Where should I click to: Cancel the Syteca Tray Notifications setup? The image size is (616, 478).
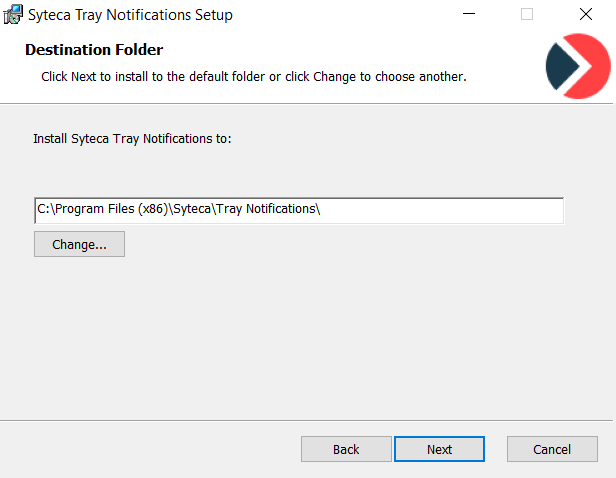(x=552, y=449)
